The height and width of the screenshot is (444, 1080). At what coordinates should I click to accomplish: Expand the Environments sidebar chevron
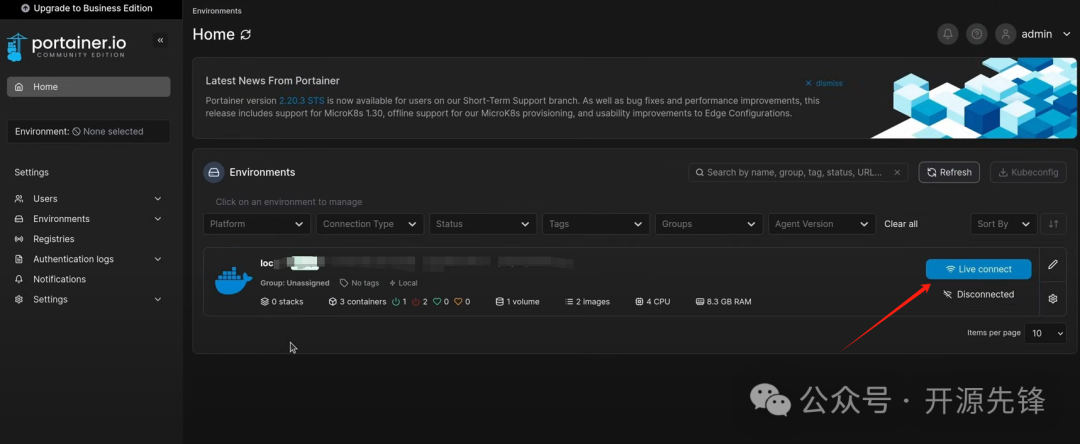(x=158, y=219)
